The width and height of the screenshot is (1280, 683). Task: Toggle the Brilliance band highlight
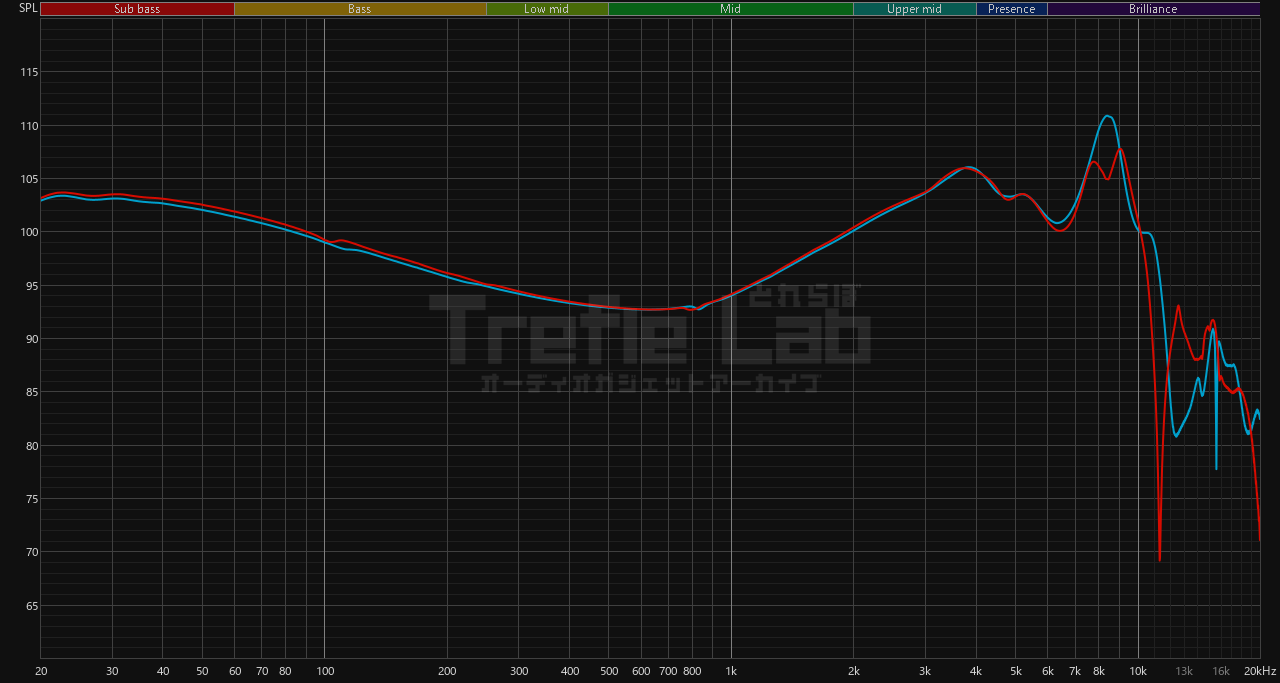1152,8
